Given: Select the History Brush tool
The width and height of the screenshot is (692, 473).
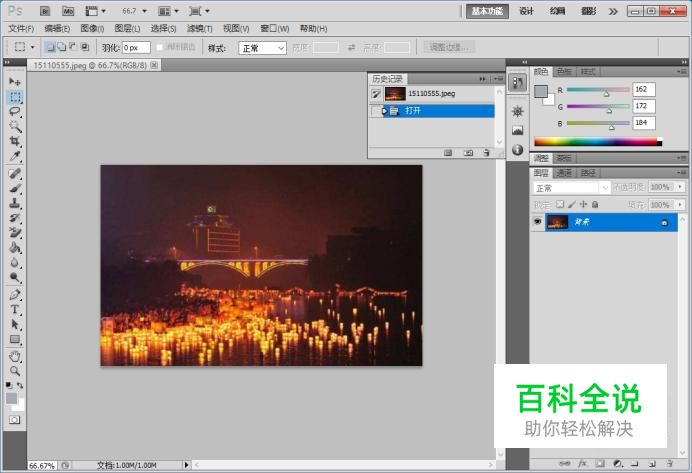Looking at the screenshot, I should click(x=15, y=218).
